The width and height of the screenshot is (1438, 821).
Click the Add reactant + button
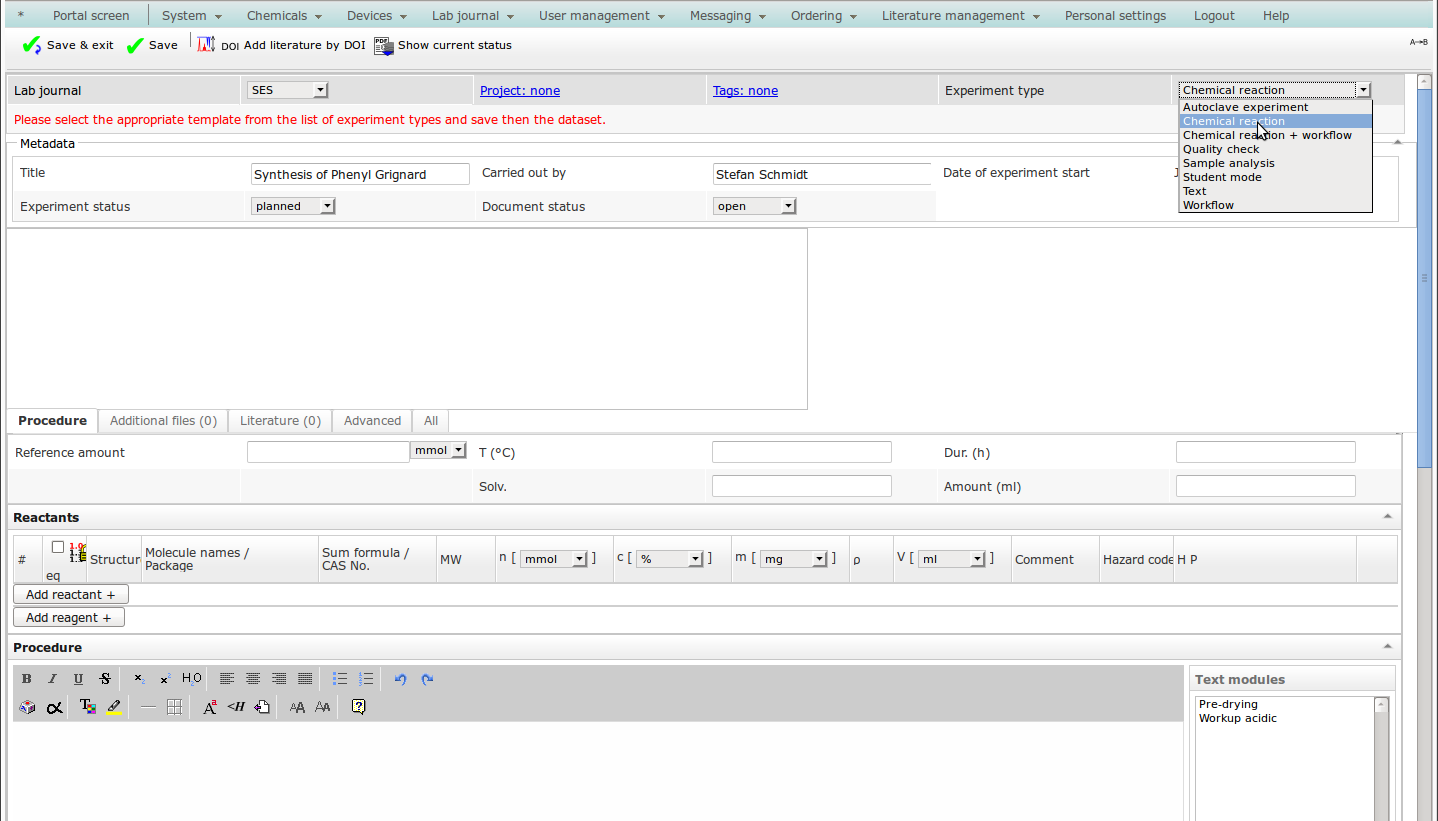(x=70, y=594)
